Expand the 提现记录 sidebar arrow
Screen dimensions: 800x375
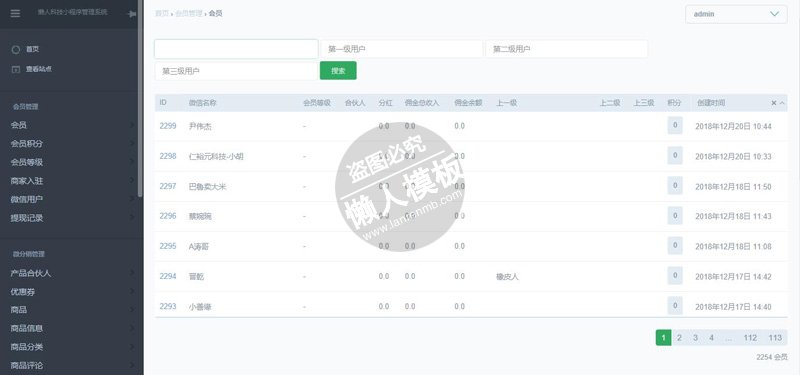click(132, 218)
